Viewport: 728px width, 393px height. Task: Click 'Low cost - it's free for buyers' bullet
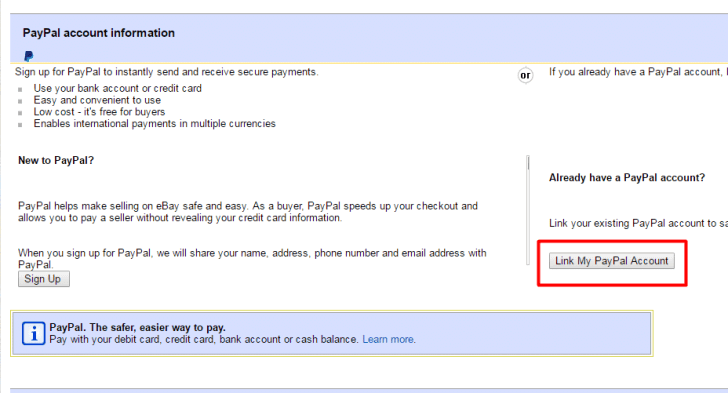click(x=99, y=112)
